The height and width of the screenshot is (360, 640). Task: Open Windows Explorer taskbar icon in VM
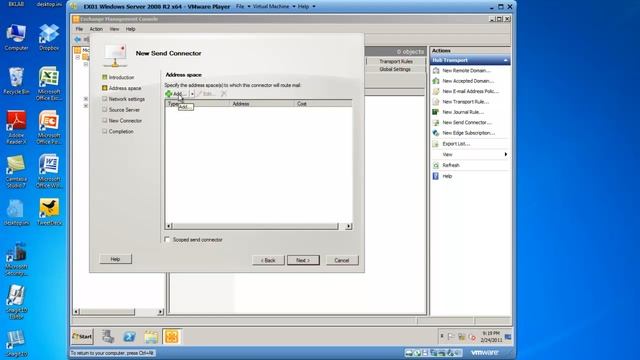click(x=151, y=337)
